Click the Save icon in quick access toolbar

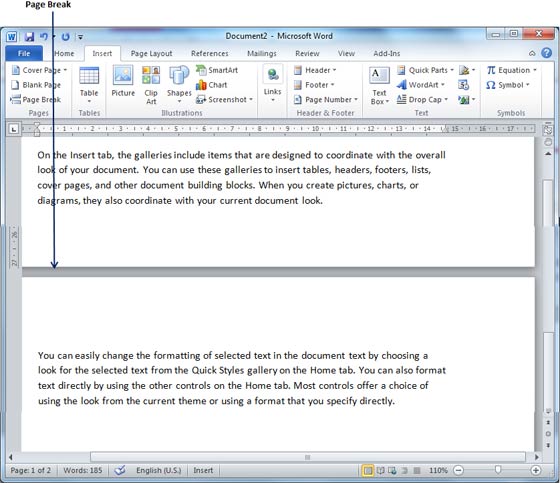(x=29, y=36)
